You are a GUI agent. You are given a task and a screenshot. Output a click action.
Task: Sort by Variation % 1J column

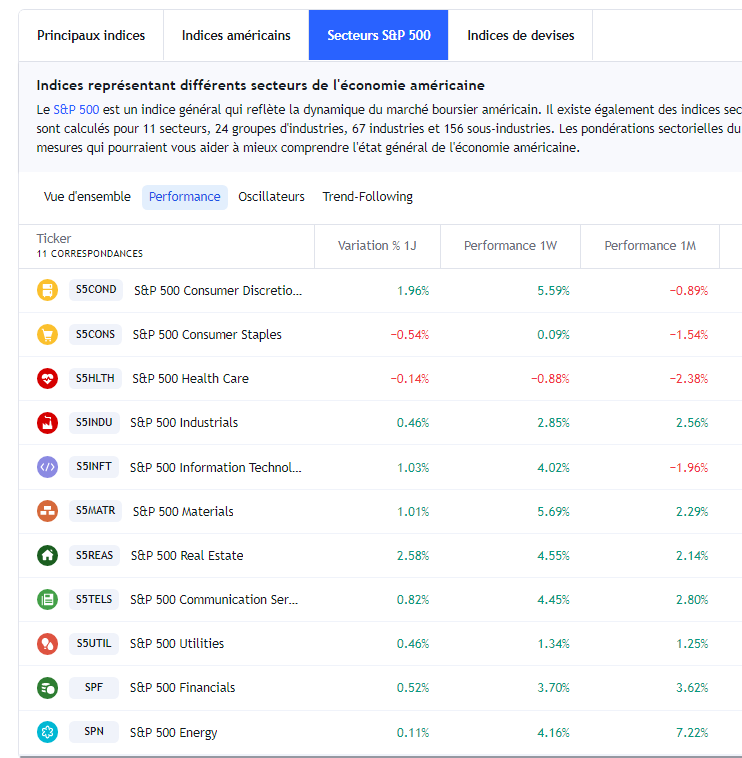376,246
